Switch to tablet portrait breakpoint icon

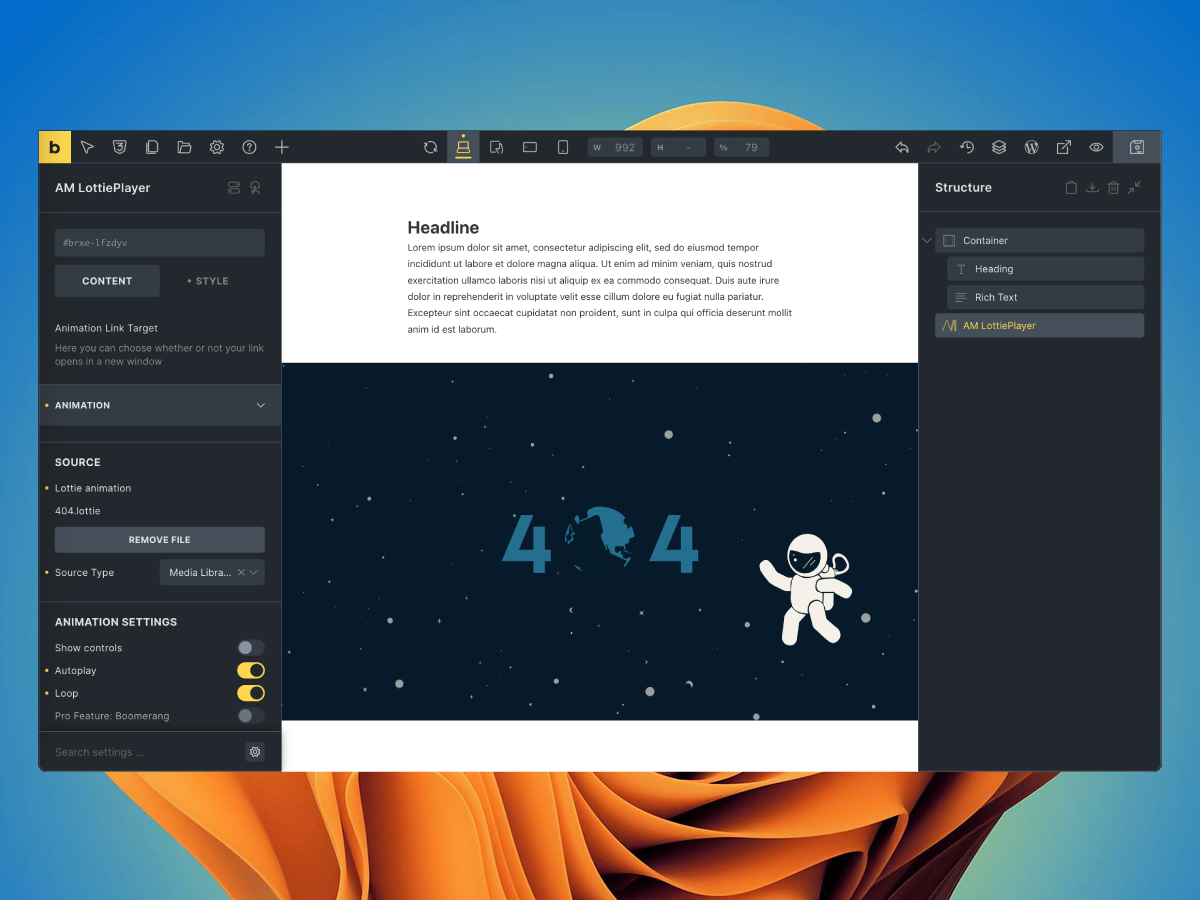[x=496, y=147]
